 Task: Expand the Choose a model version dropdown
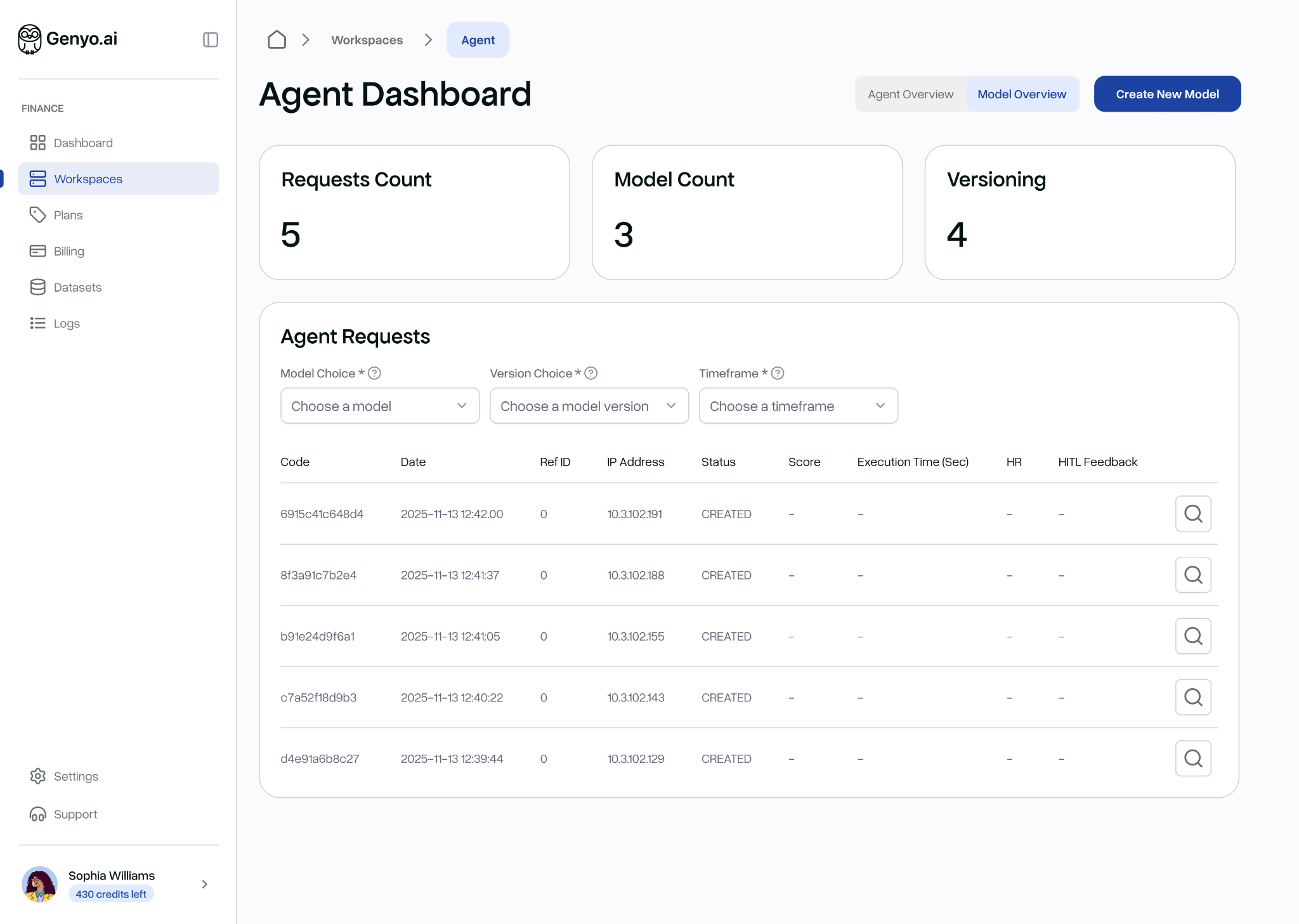click(x=589, y=406)
